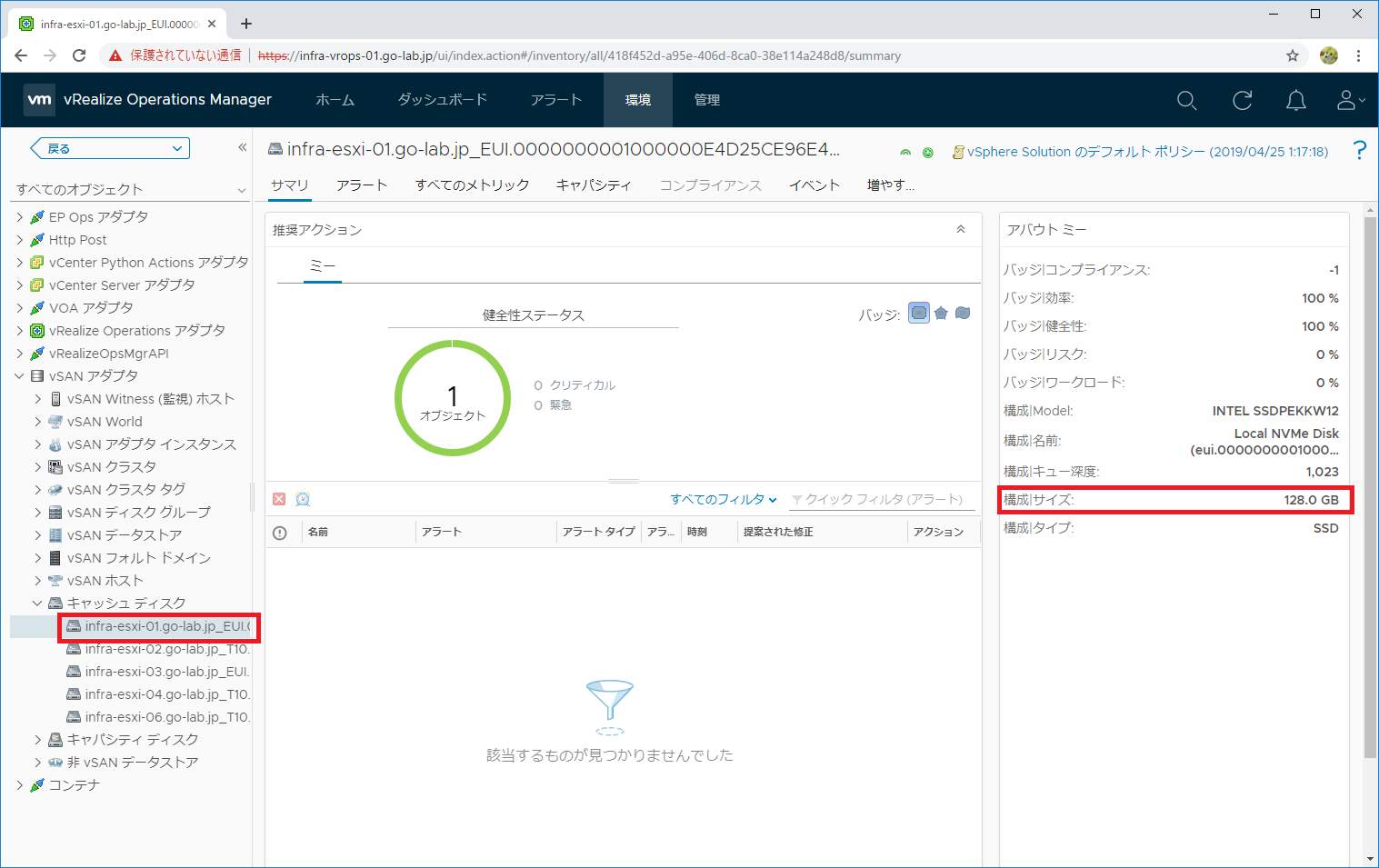Expand the vCenter Server アダプタ node
This screenshot has width=1379, height=868.
pos(19,285)
